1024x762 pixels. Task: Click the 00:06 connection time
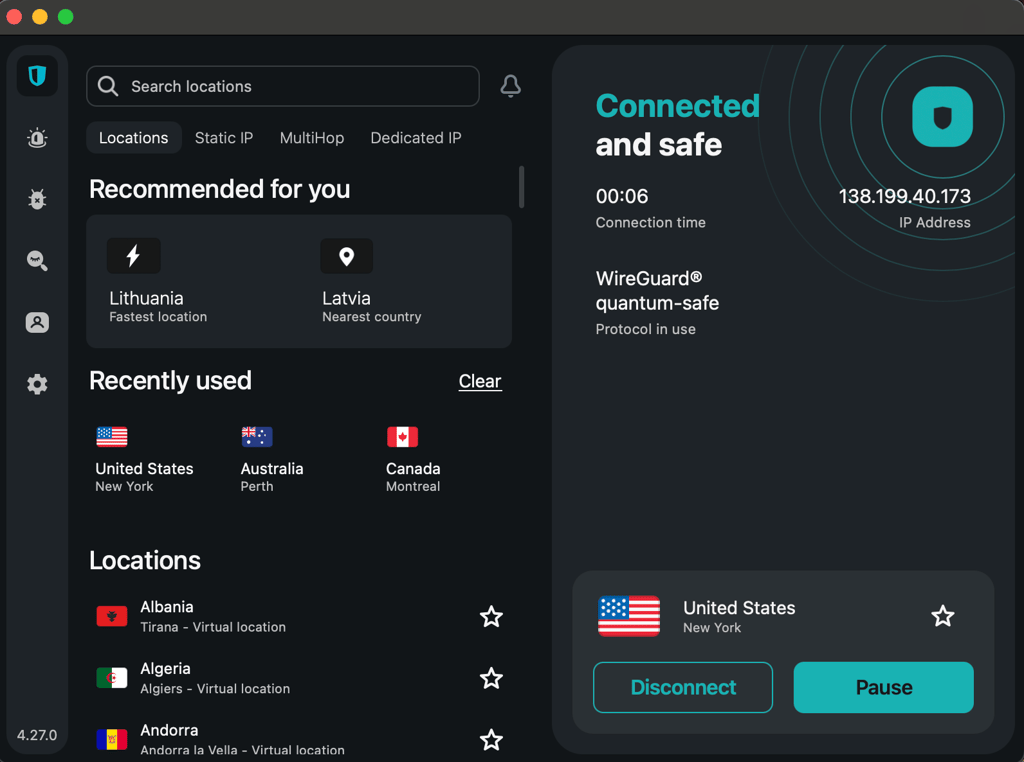coord(622,196)
